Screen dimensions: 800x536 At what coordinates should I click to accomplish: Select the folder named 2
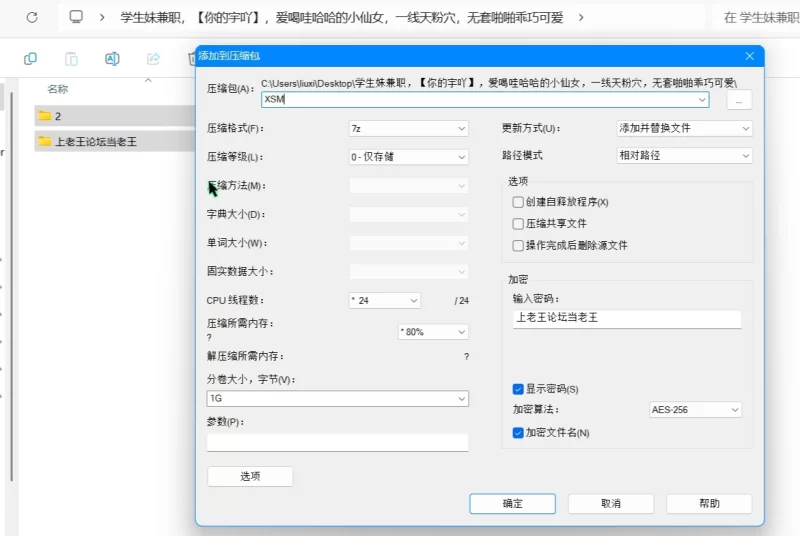click(115, 116)
